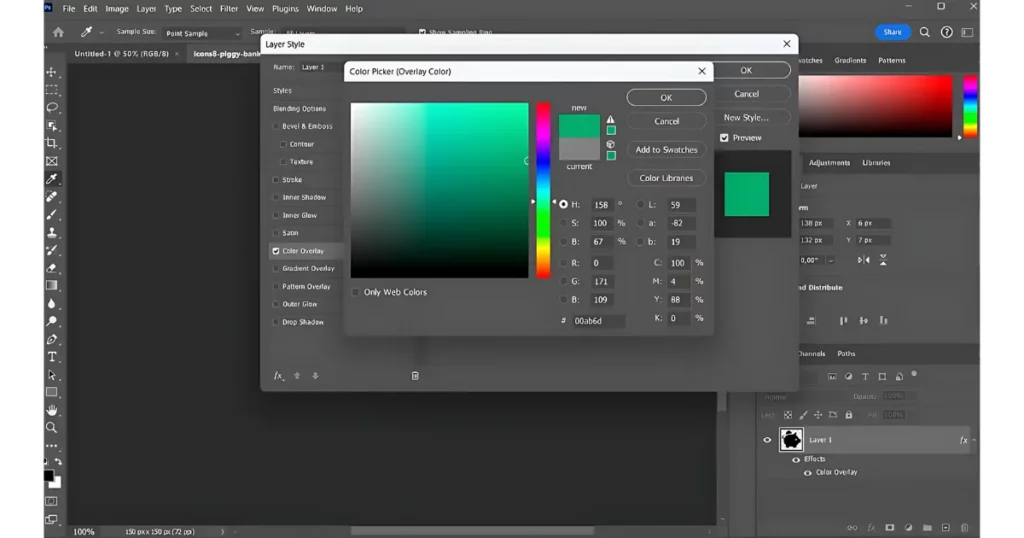Click the hex color 00ab6d field
Viewport: 1024px width, 538px height.
(598, 321)
